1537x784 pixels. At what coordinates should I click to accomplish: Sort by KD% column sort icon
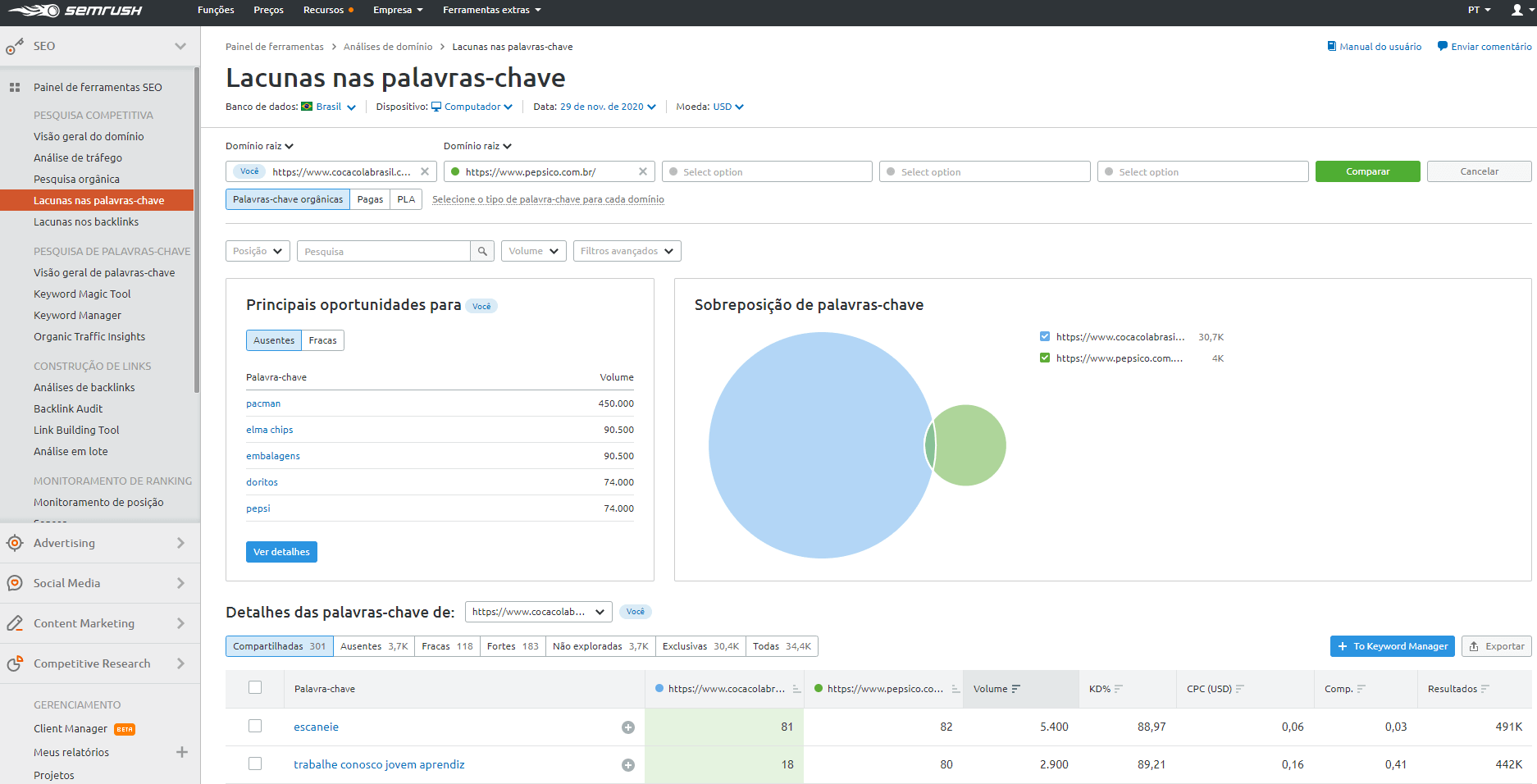[1119, 689]
